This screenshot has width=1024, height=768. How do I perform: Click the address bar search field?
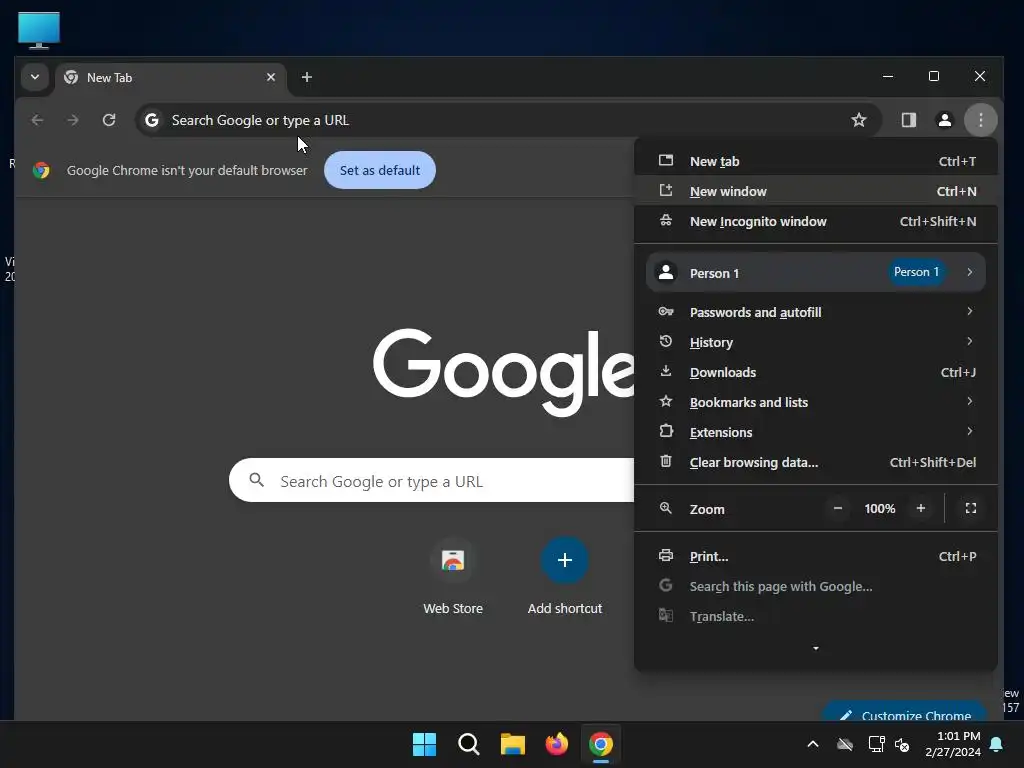(x=507, y=120)
